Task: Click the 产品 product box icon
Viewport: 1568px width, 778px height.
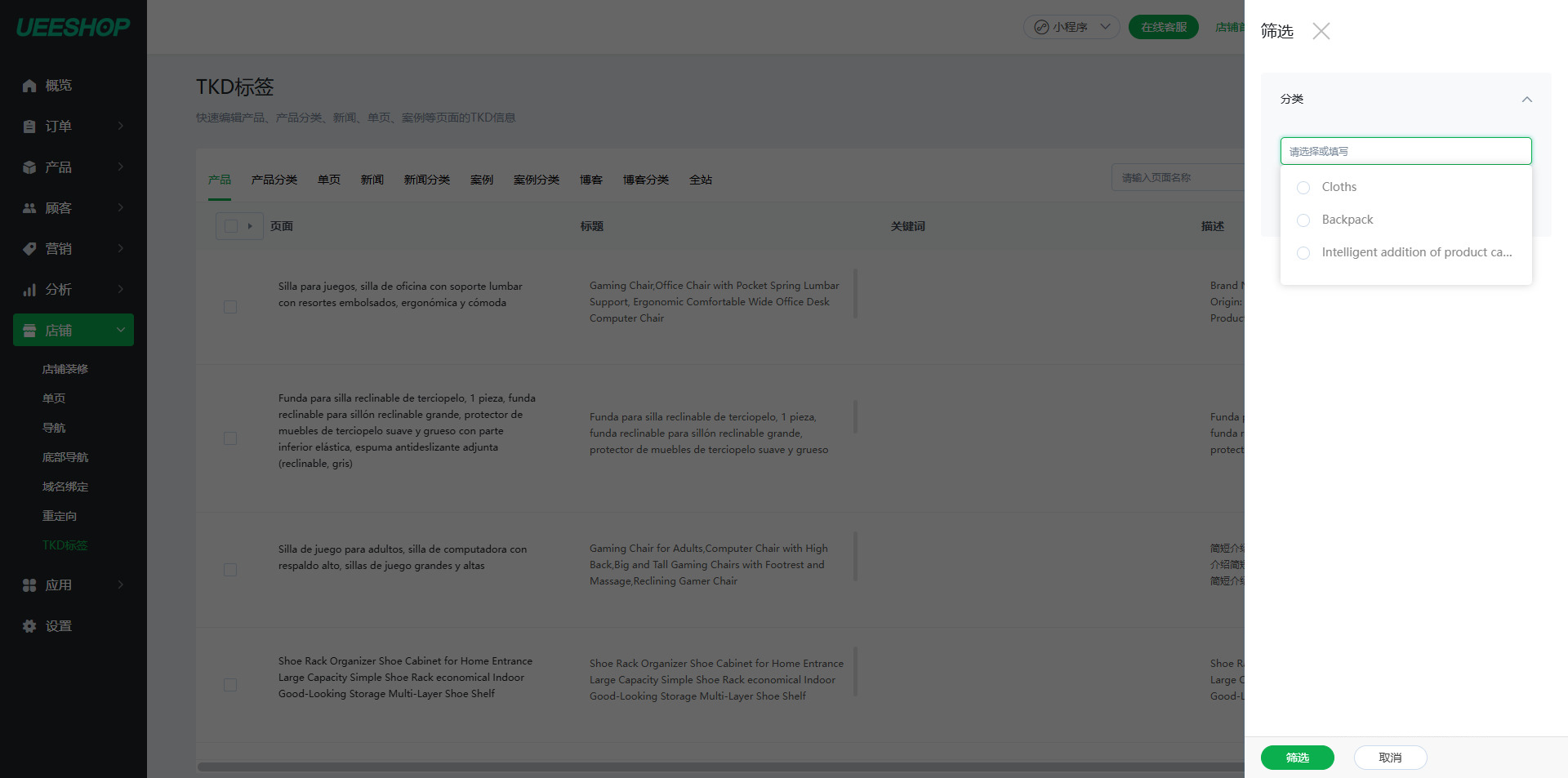Action: 29,167
